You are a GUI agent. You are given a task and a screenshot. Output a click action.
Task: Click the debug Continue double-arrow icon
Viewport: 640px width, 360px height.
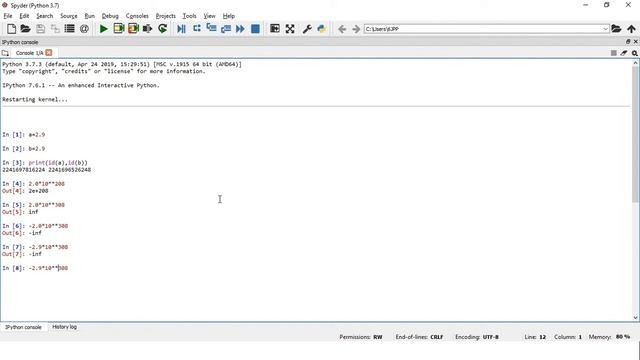(240, 29)
